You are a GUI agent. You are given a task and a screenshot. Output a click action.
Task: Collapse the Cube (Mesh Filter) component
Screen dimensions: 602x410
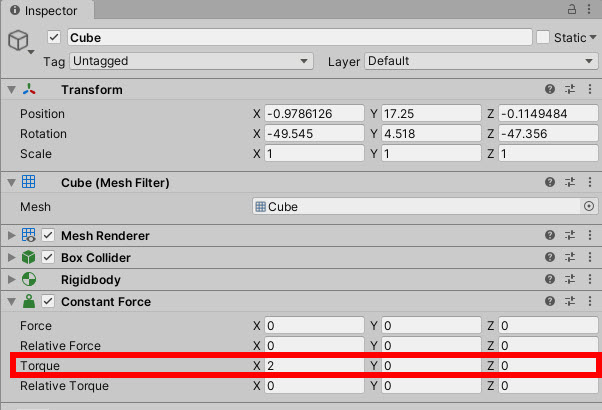click(12, 183)
